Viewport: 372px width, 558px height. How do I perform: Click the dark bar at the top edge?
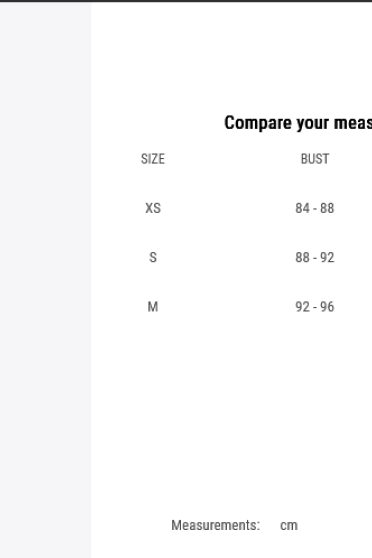click(x=186, y=1)
